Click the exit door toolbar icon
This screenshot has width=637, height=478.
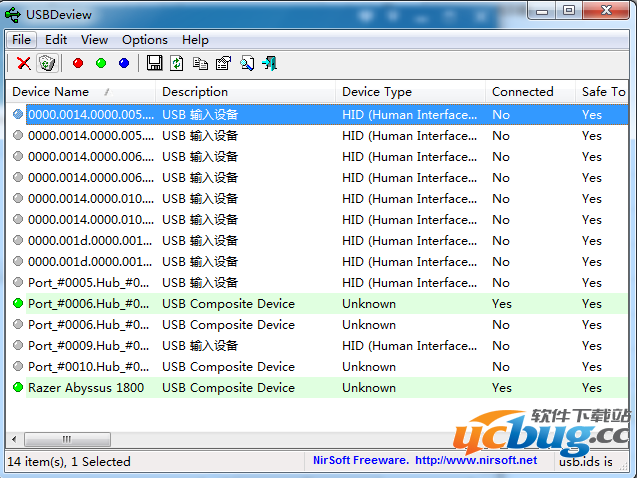[270, 63]
